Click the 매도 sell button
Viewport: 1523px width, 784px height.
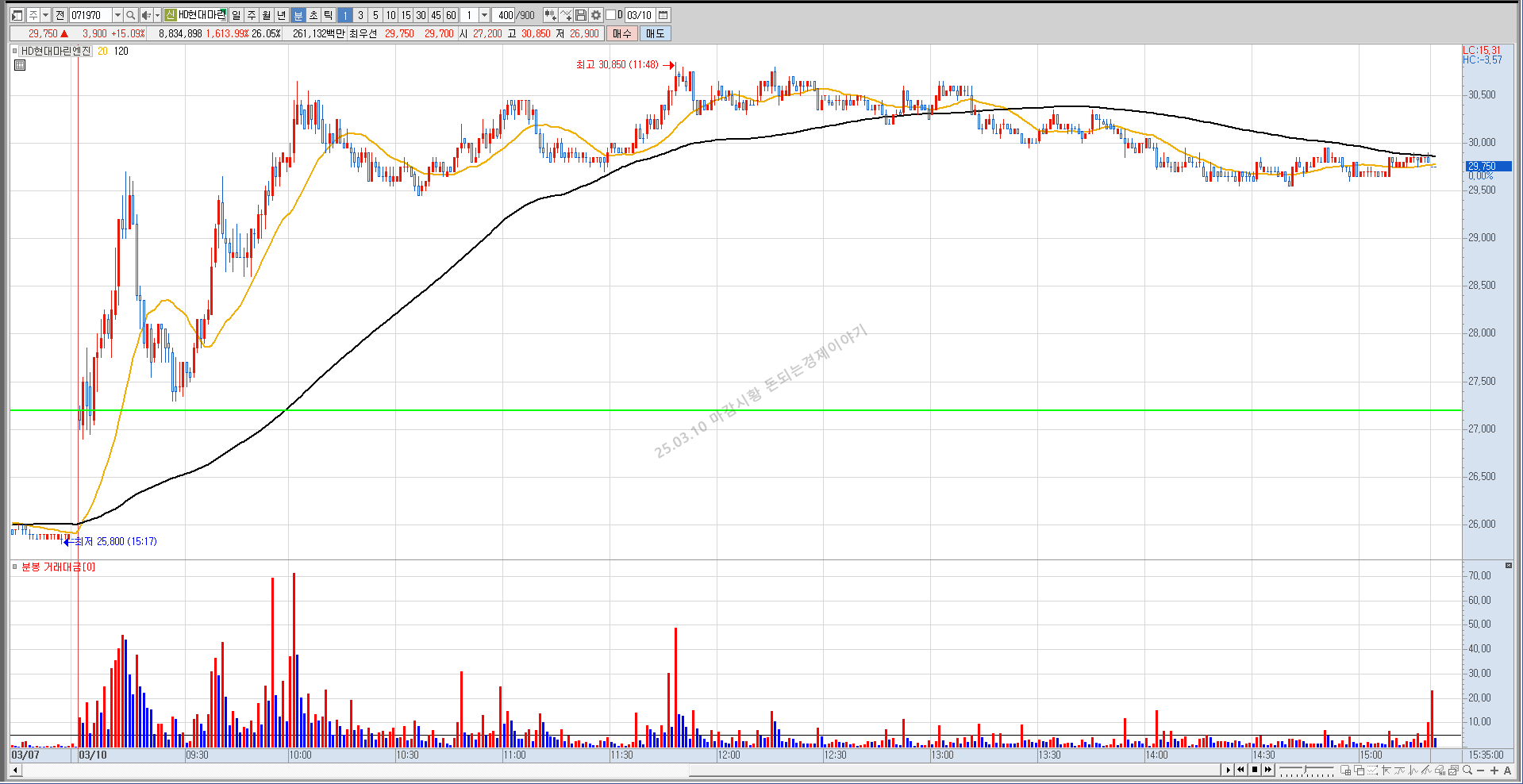tap(655, 33)
